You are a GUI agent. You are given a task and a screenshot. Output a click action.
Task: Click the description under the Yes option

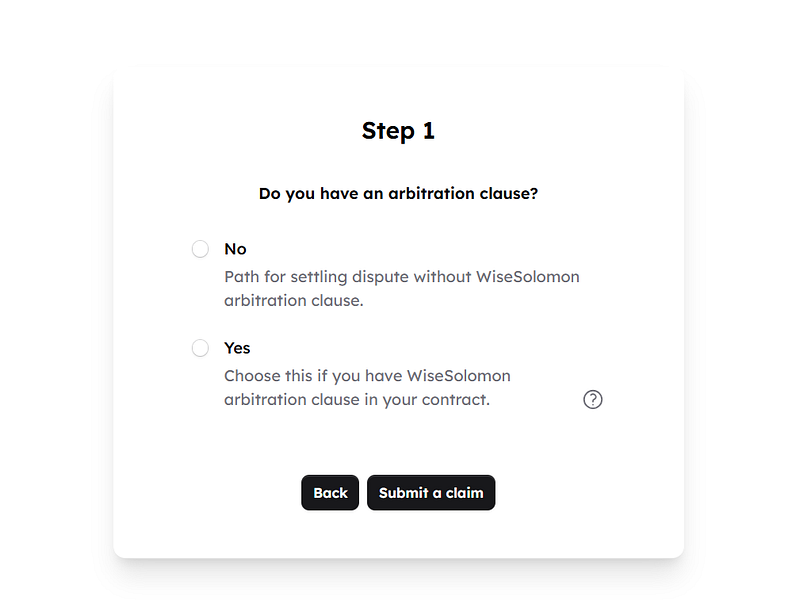tap(366, 387)
